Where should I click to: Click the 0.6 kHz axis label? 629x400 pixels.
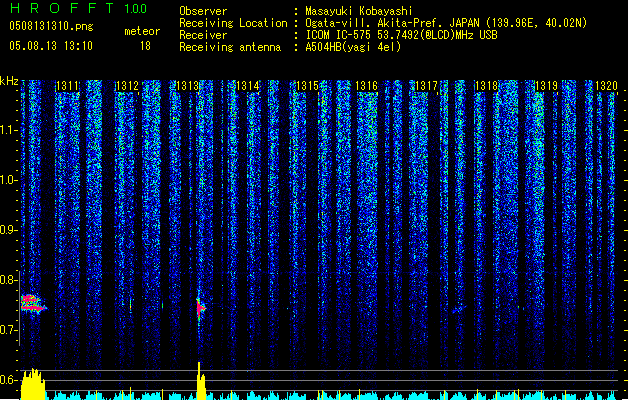coord(8,380)
